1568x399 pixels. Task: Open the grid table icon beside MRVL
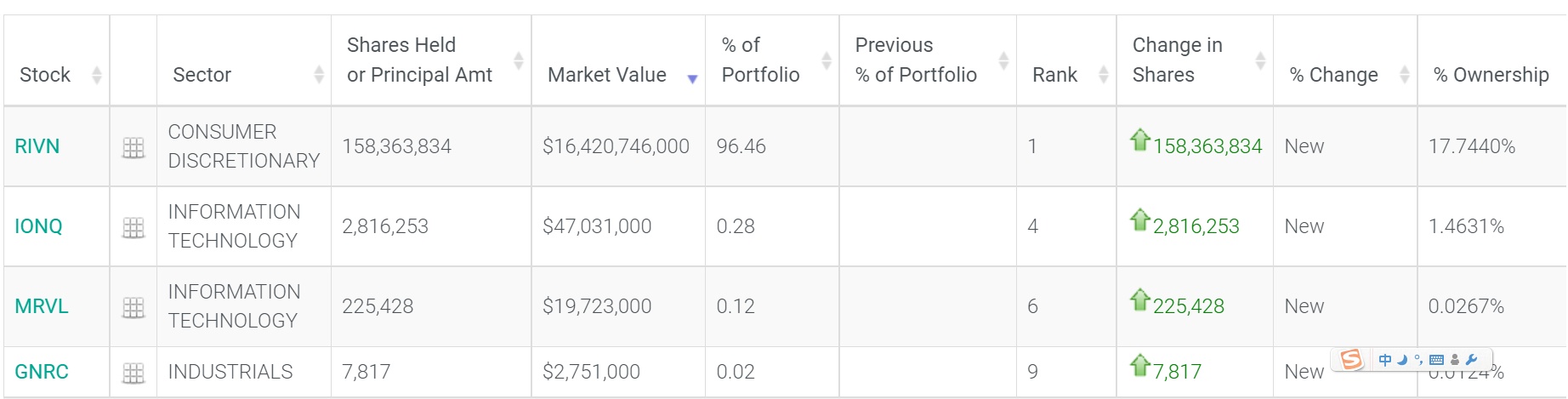134,308
